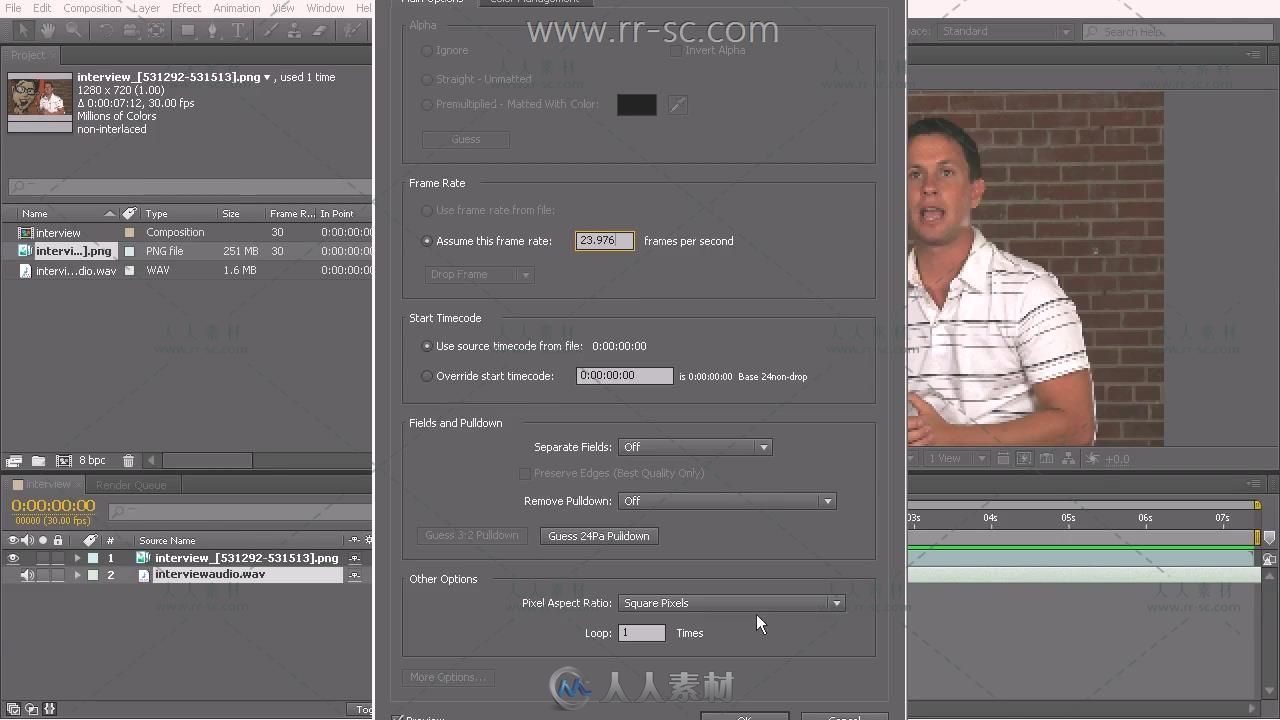Click Guess 3:2 Pulldown button
The image size is (1280, 720).
coord(472,536)
